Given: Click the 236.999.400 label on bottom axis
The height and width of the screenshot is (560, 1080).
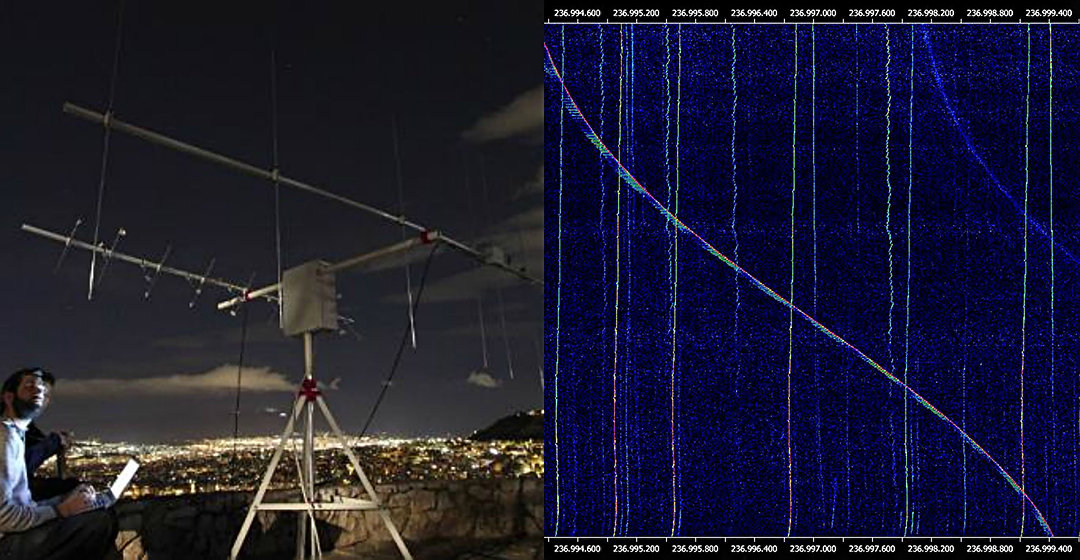Looking at the screenshot, I should [1048, 549].
